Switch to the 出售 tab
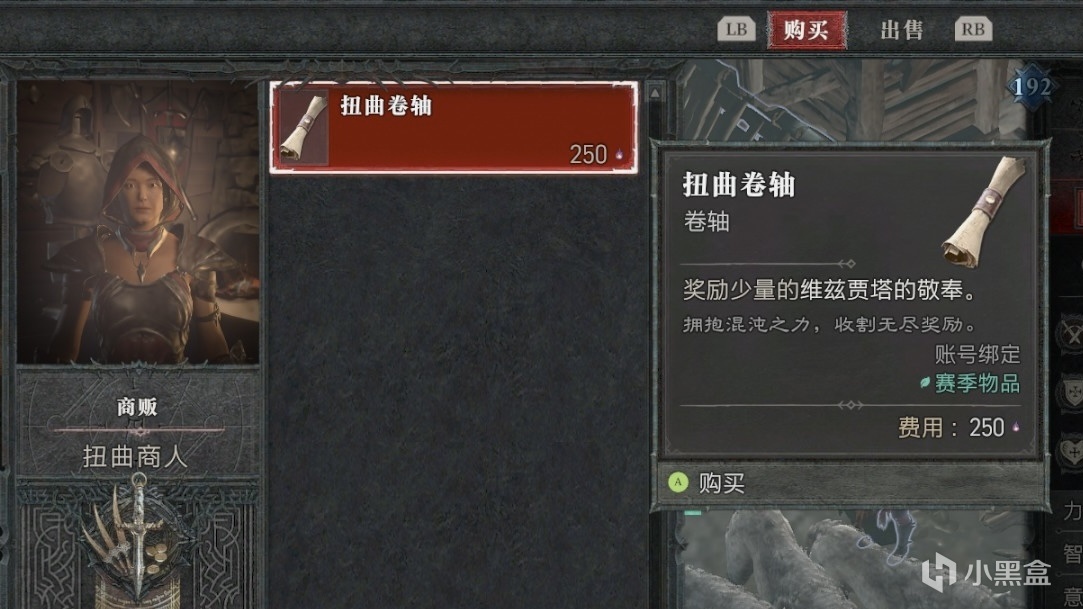1083x609 pixels. click(x=901, y=30)
